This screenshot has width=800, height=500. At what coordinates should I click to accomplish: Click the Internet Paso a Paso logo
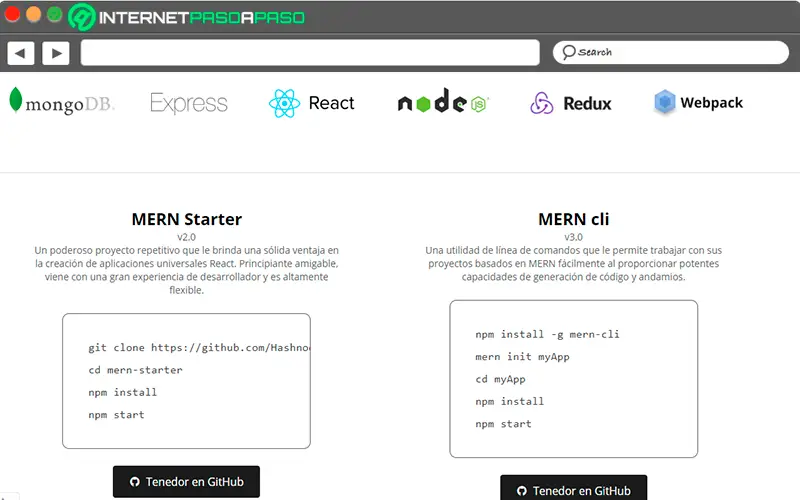(x=187, y=17)
